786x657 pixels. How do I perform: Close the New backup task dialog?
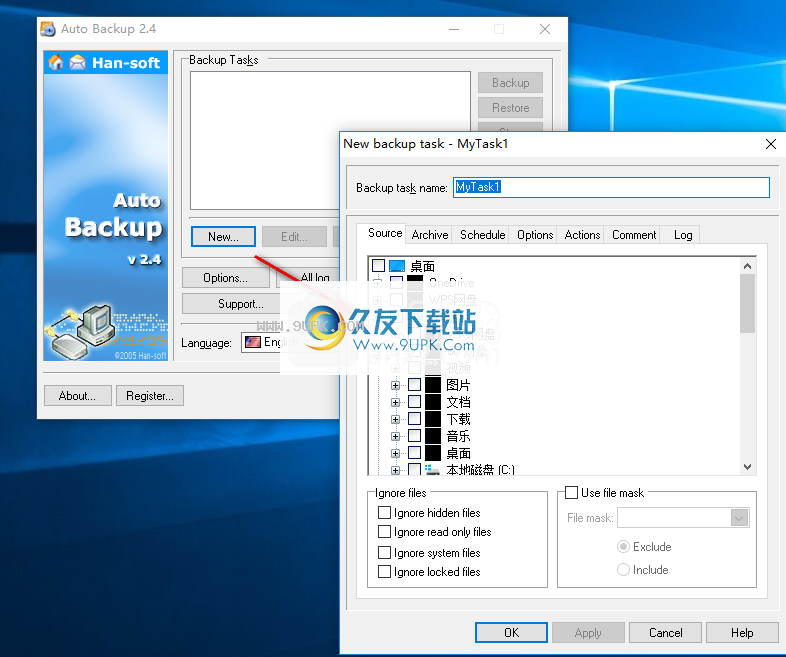click(x=770, y=144)
